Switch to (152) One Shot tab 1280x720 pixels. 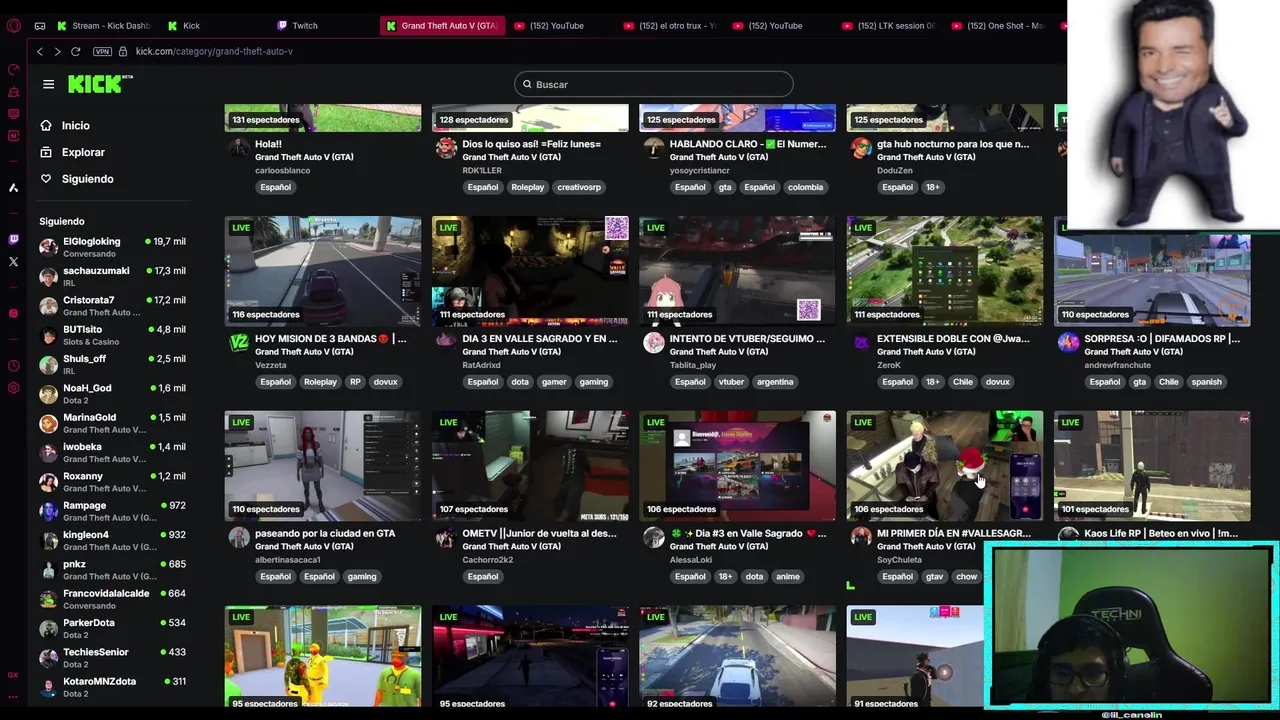[x=998, y=26]
